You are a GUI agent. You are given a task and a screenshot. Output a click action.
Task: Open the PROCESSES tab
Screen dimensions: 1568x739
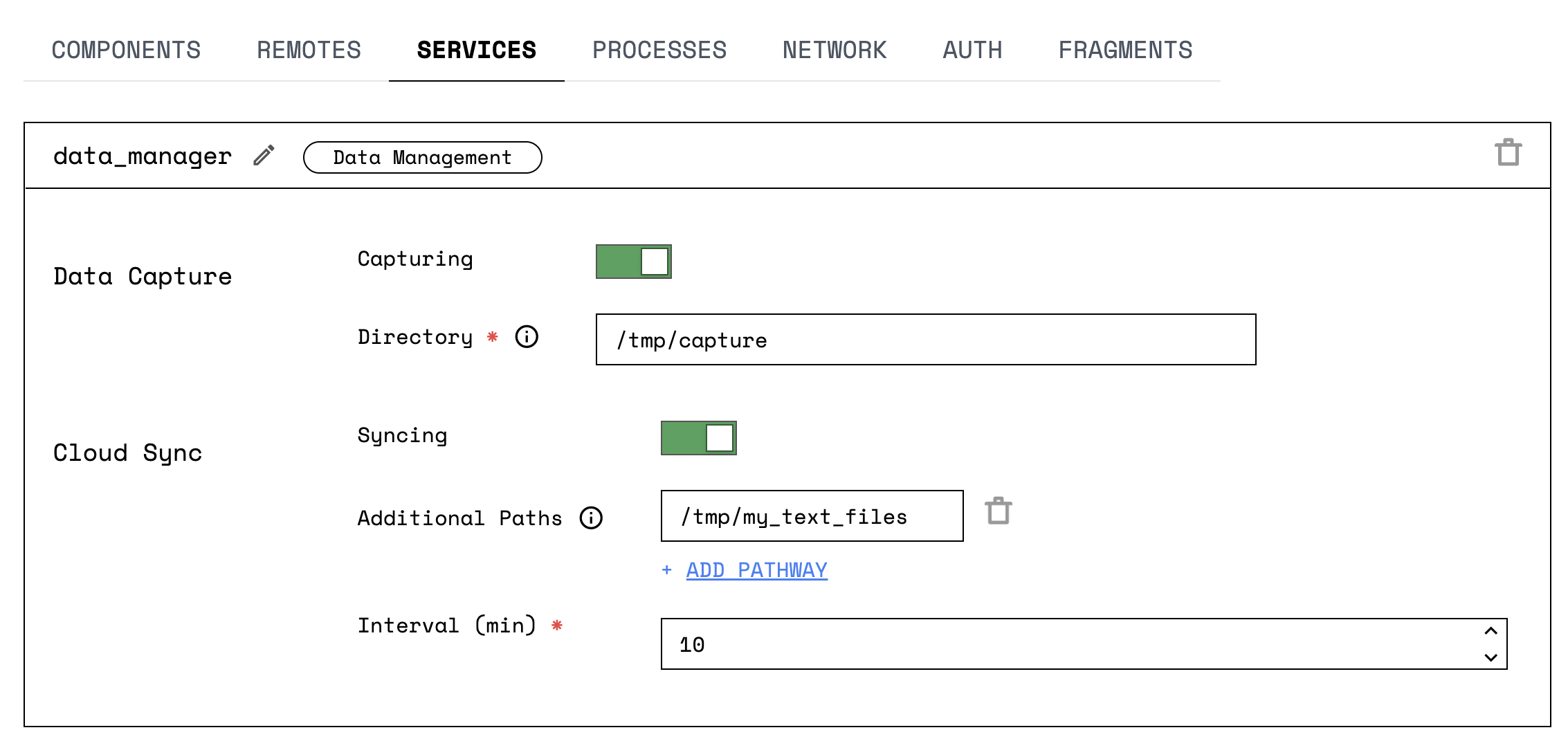[659, 49]
